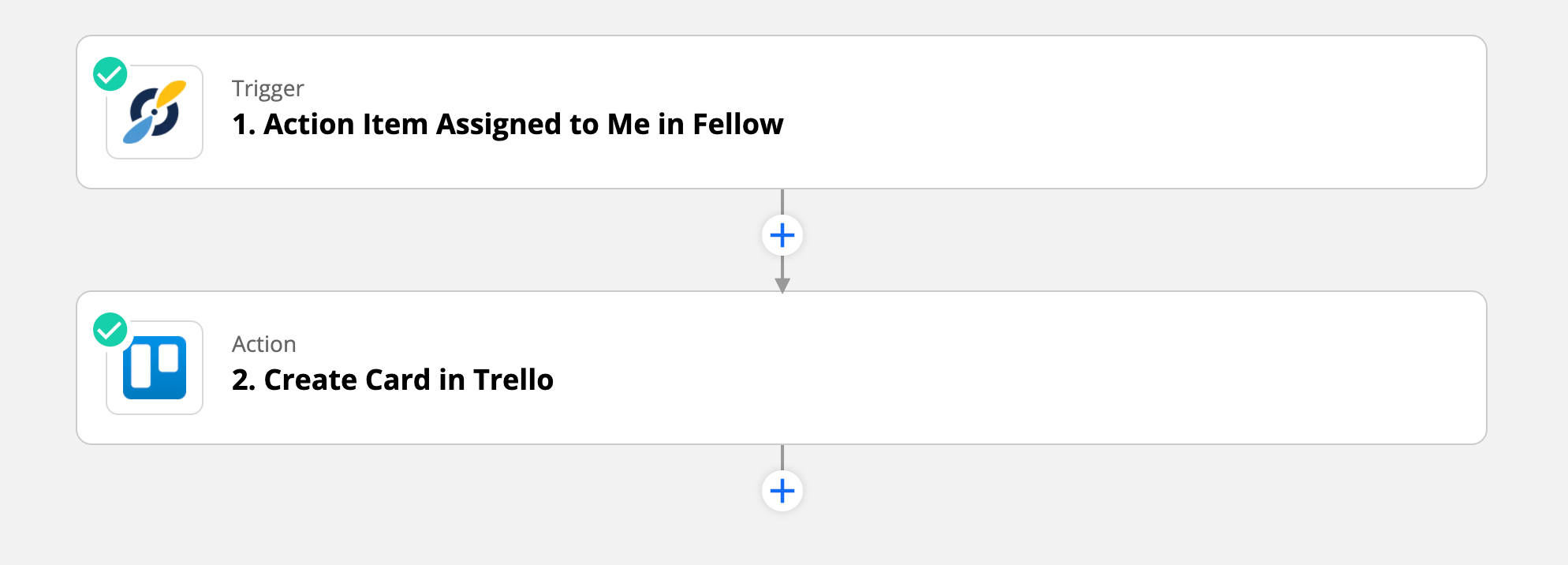1568x565 pixels.
Task: Click the blue blade of the Fellow logo
Action: point(138,130)
